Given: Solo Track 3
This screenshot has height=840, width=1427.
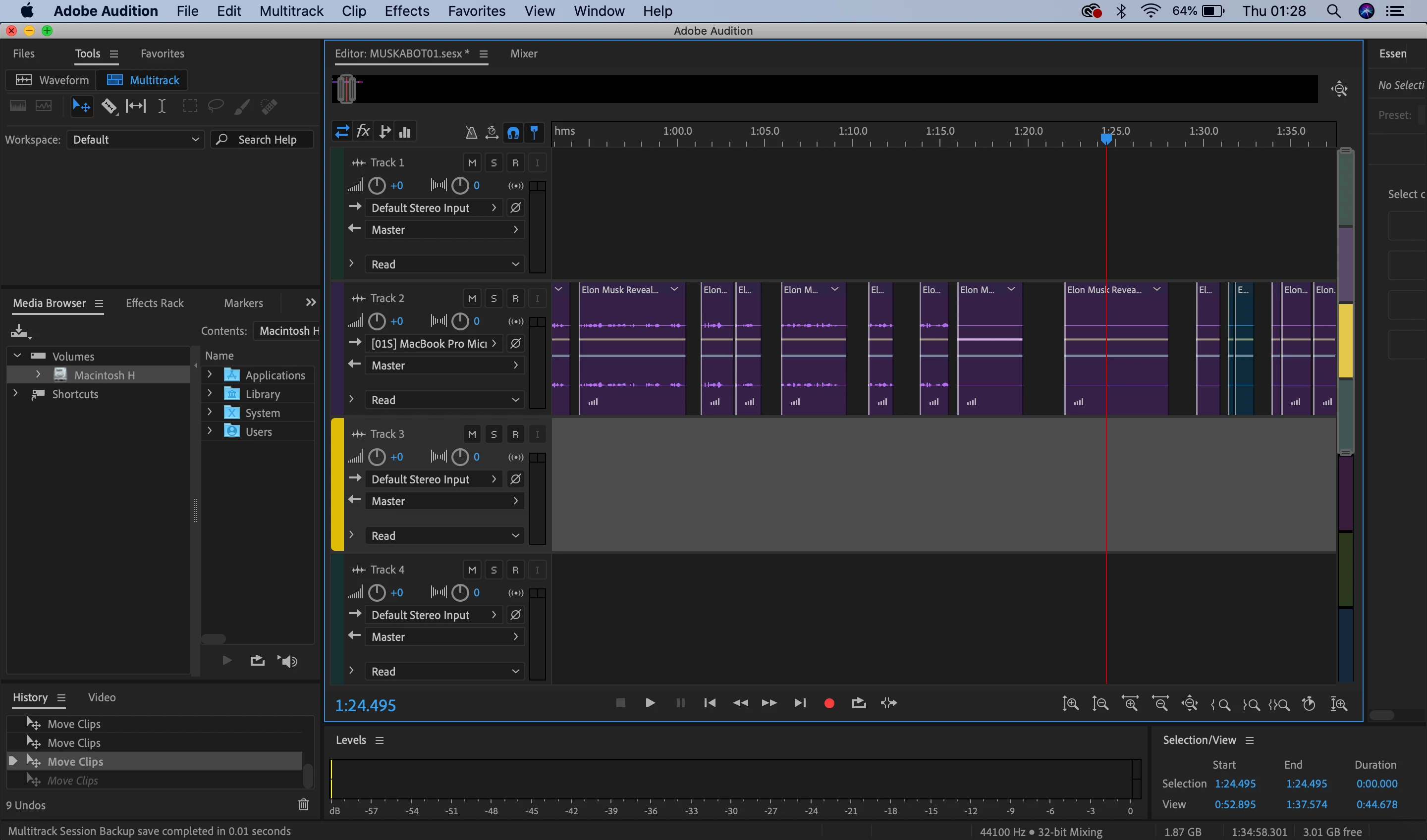Looking at the screenshot, I should (x=494, y=434).
